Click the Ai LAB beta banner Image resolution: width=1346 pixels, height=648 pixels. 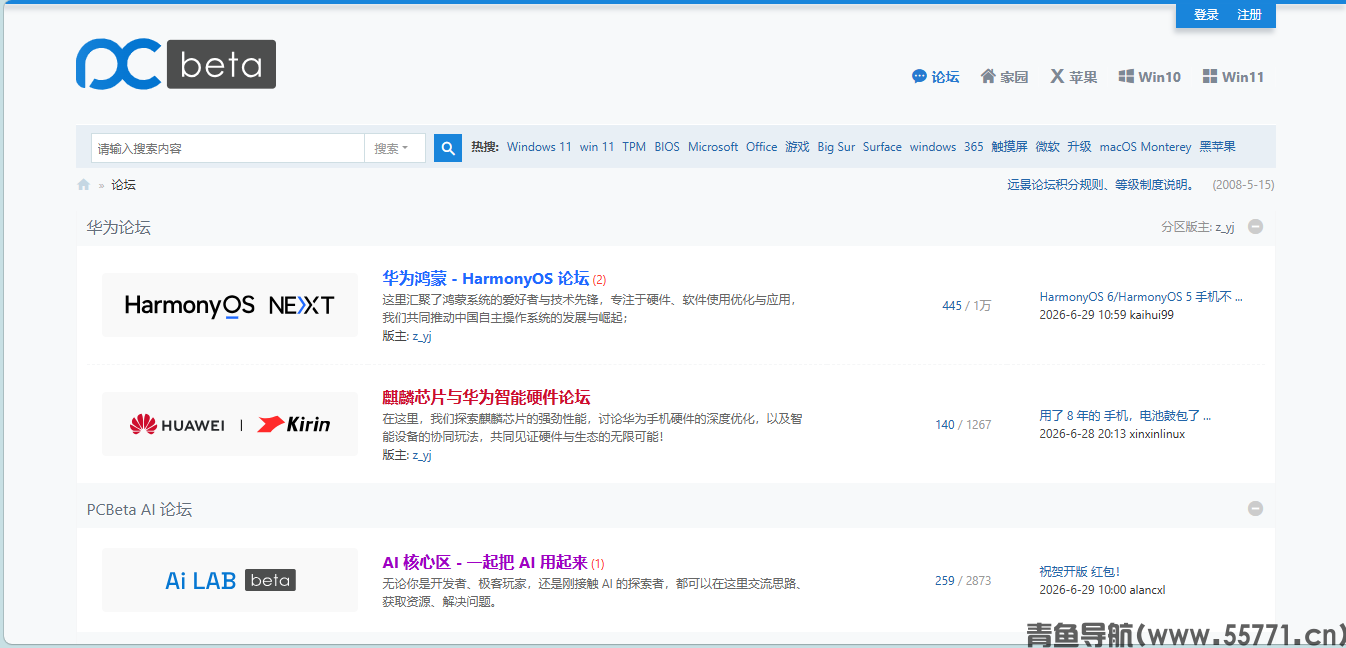pos(230,580)
